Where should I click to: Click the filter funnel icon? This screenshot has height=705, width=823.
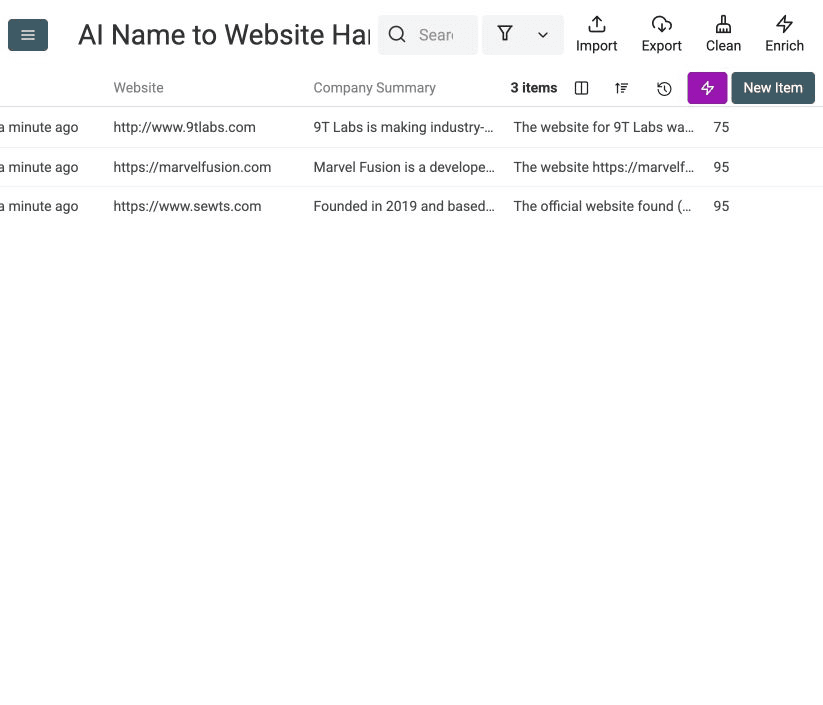pos(504,34)
